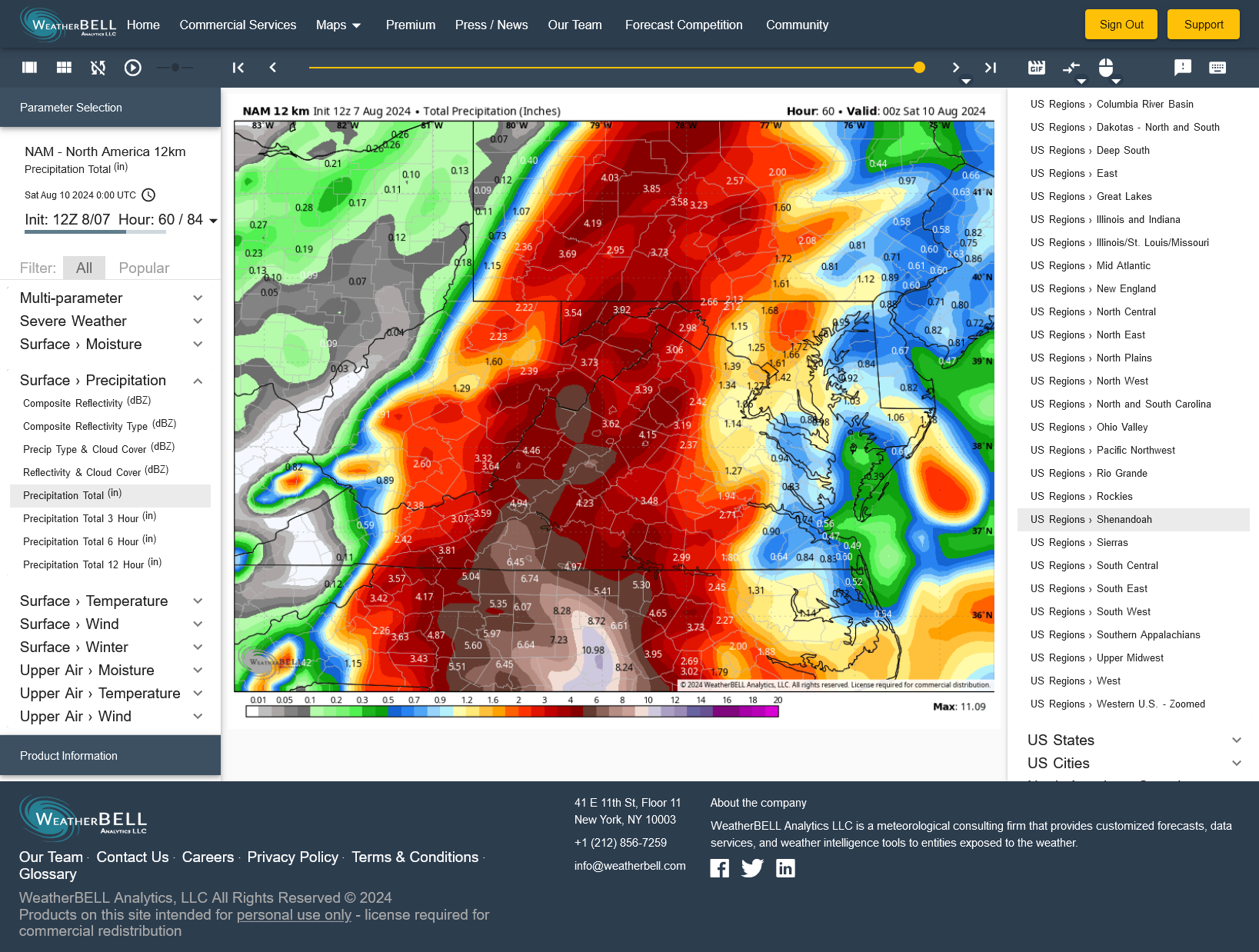Expand Multi-parameter section

tap(111, 298)
